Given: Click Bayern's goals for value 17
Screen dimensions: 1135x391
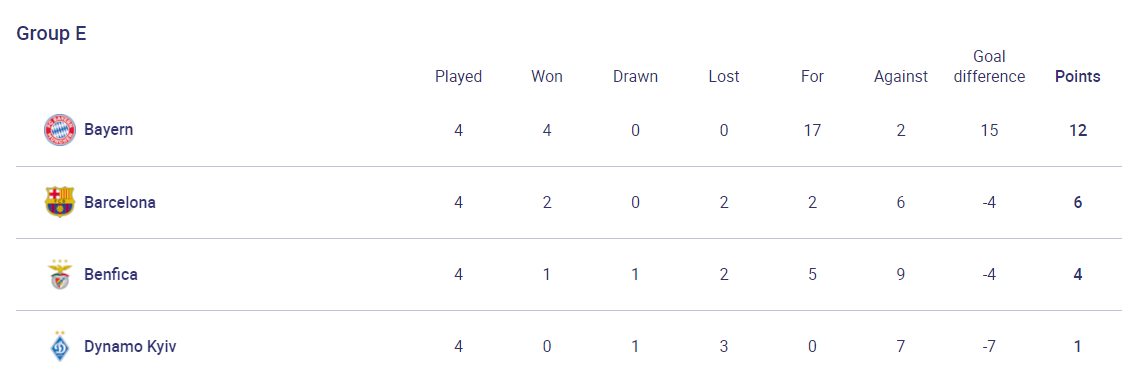Looking at the screenshot, I should pos(812,130).
